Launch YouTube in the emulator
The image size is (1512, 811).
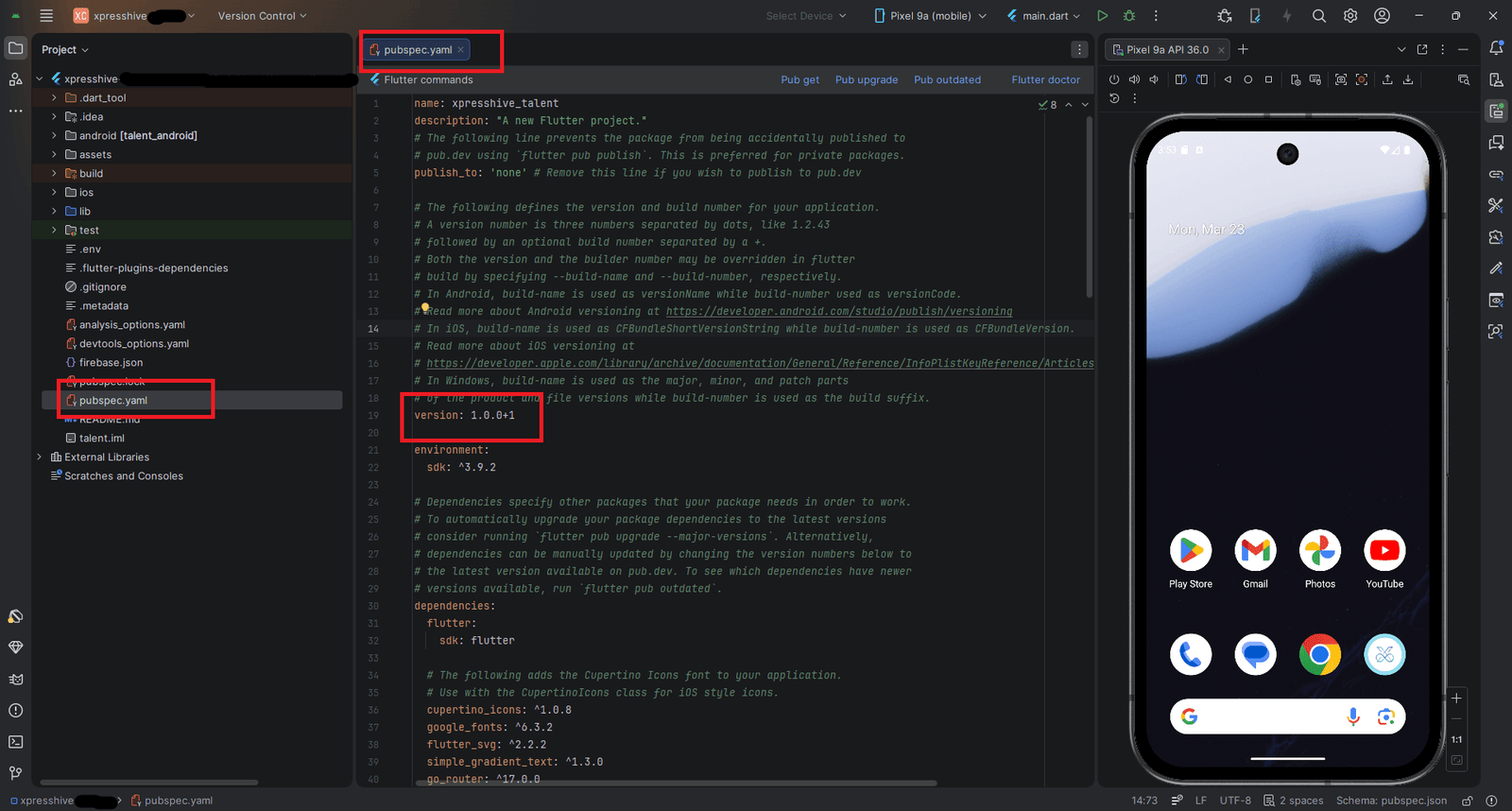pyautogui.click(x=1384, y=550)
